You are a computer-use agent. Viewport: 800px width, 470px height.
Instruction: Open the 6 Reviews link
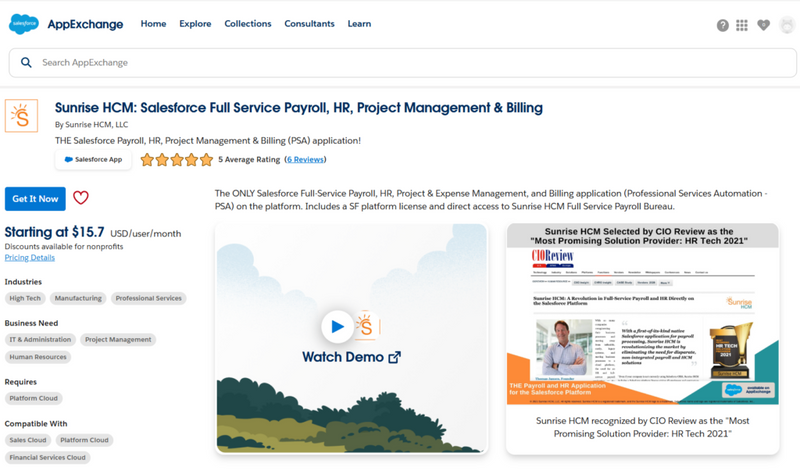(x=305, y=159)
